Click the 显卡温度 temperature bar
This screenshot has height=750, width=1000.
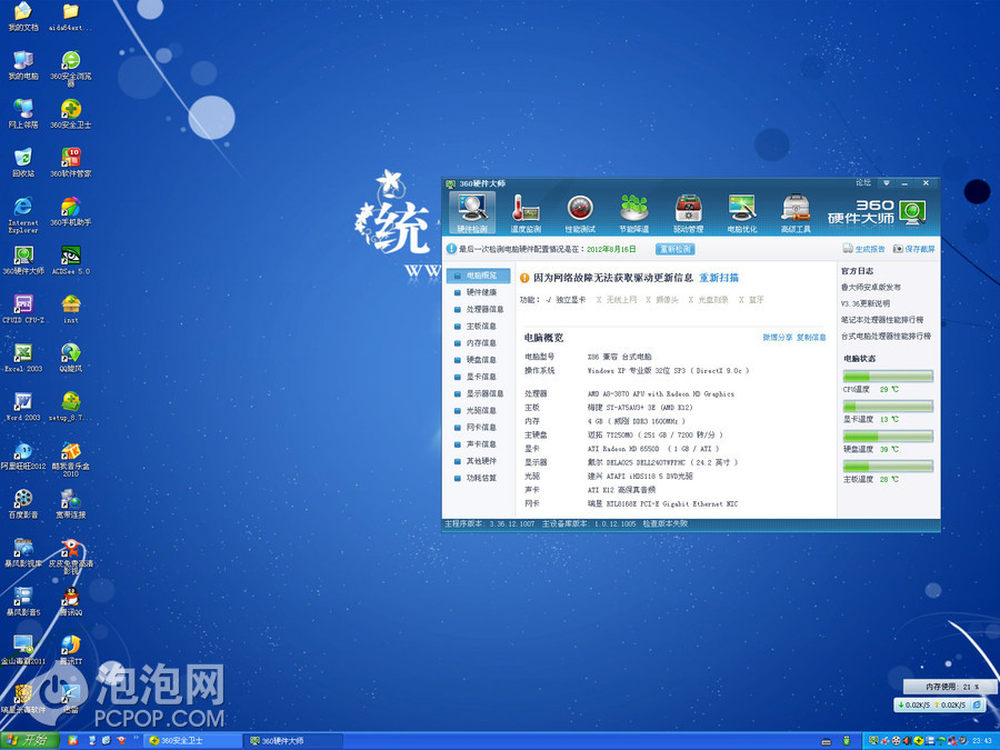pyautogui.click(x=888, y=406)
